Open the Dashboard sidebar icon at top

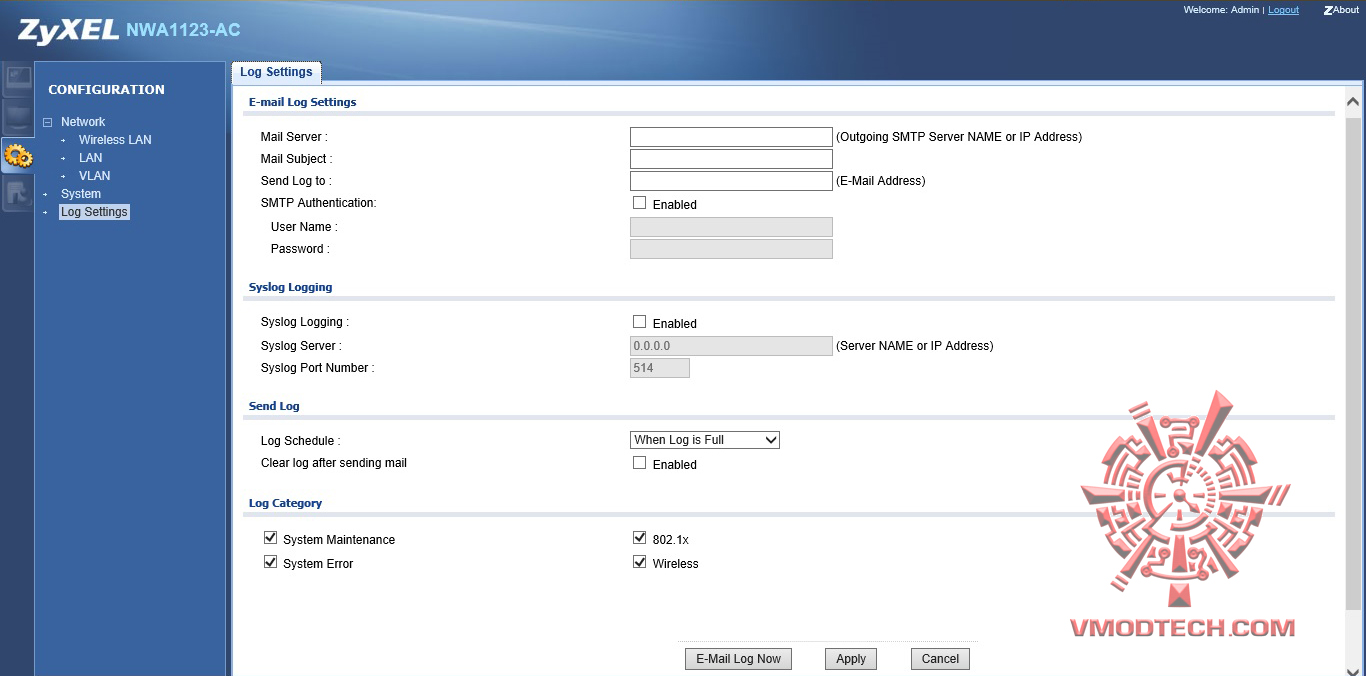coord(17,80)
